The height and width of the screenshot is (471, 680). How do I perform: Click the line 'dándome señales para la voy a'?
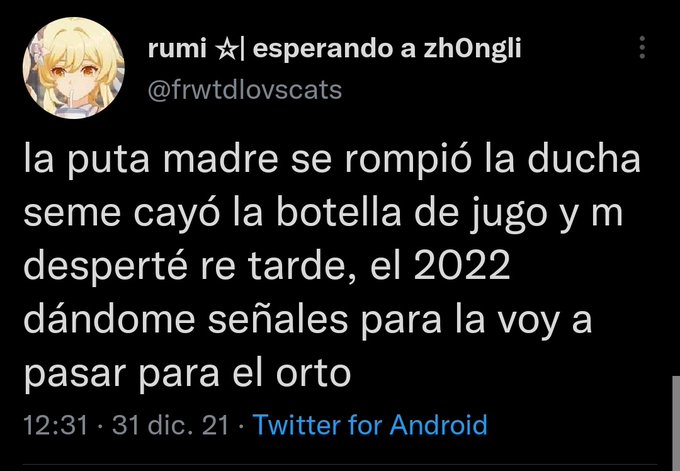pos(308,321)
